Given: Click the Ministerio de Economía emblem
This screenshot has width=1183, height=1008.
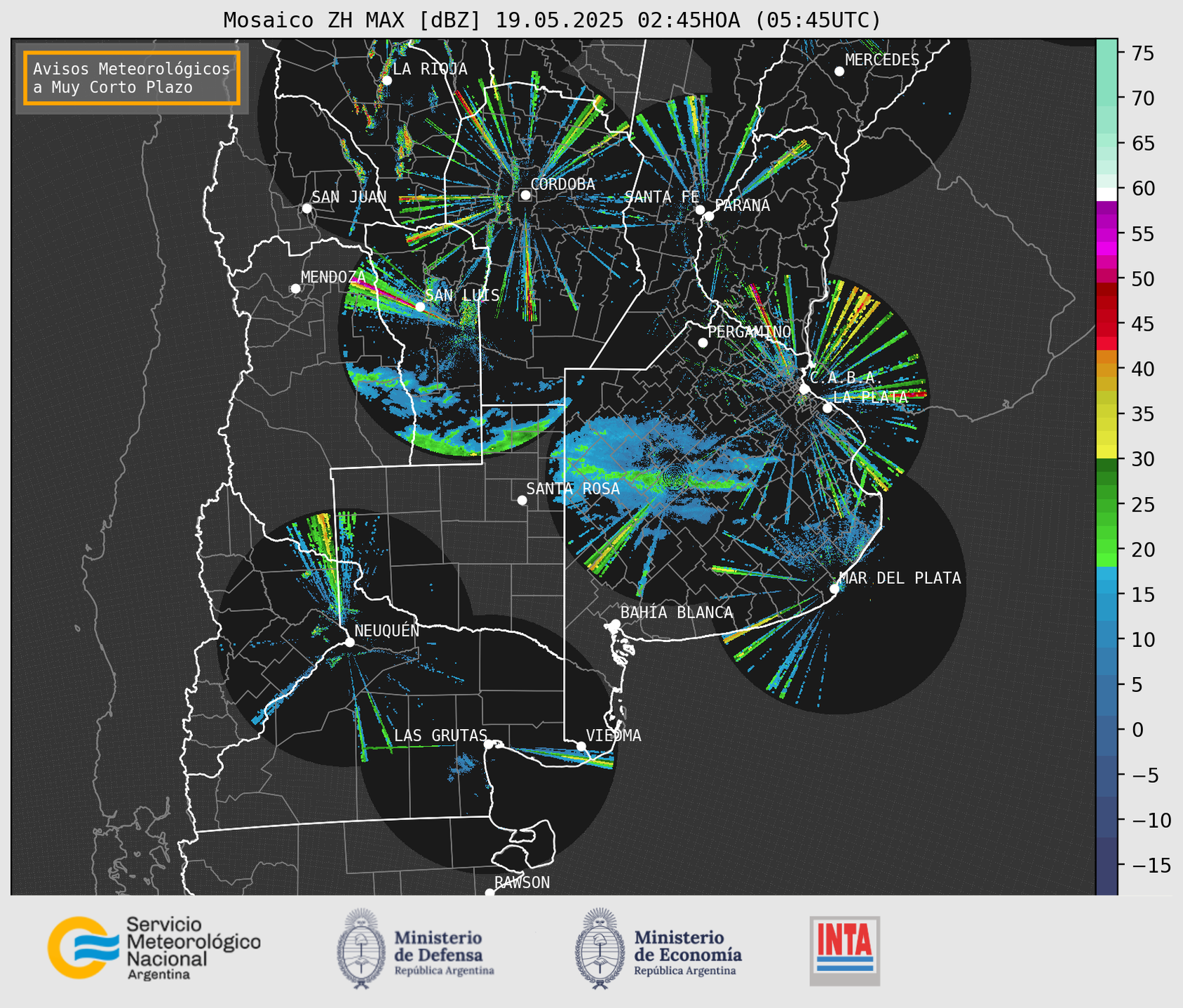Looking at the screenshot, I should point(600,948).
